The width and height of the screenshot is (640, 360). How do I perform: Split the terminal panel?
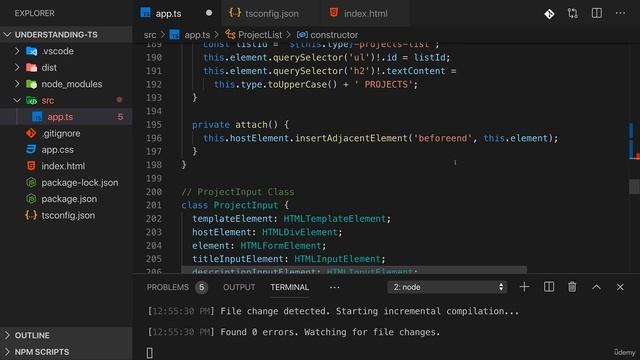point(549,287)
